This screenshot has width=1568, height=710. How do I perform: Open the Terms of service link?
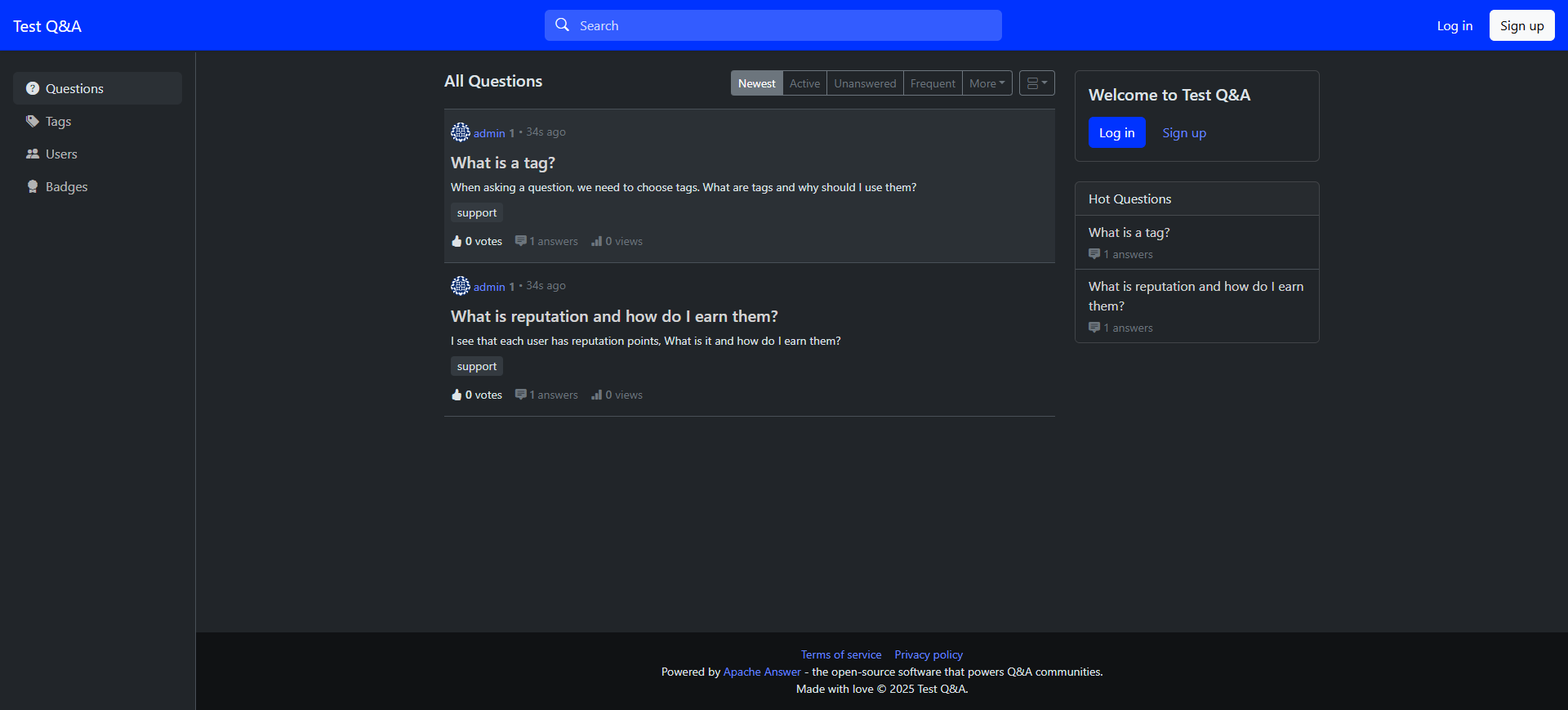[840, 654]
